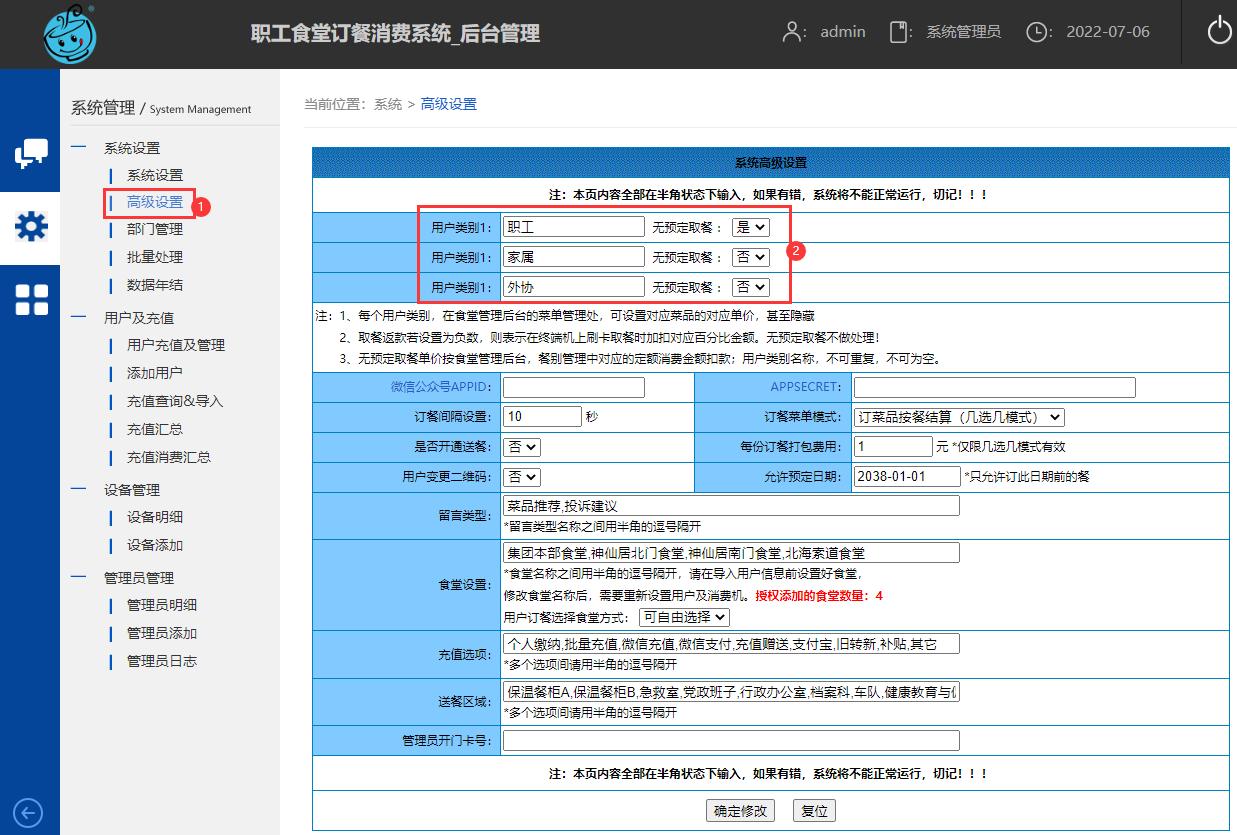1237x835 pixels.
Task: Click the 食堂设置 canteen names field
Action: [x=731, y=553]
